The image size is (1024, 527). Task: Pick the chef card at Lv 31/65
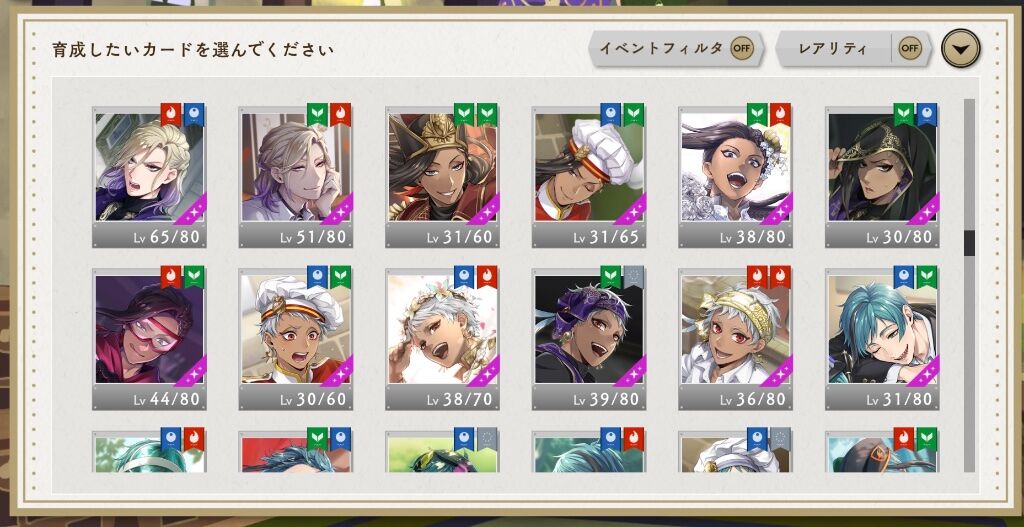coord(588,177)
